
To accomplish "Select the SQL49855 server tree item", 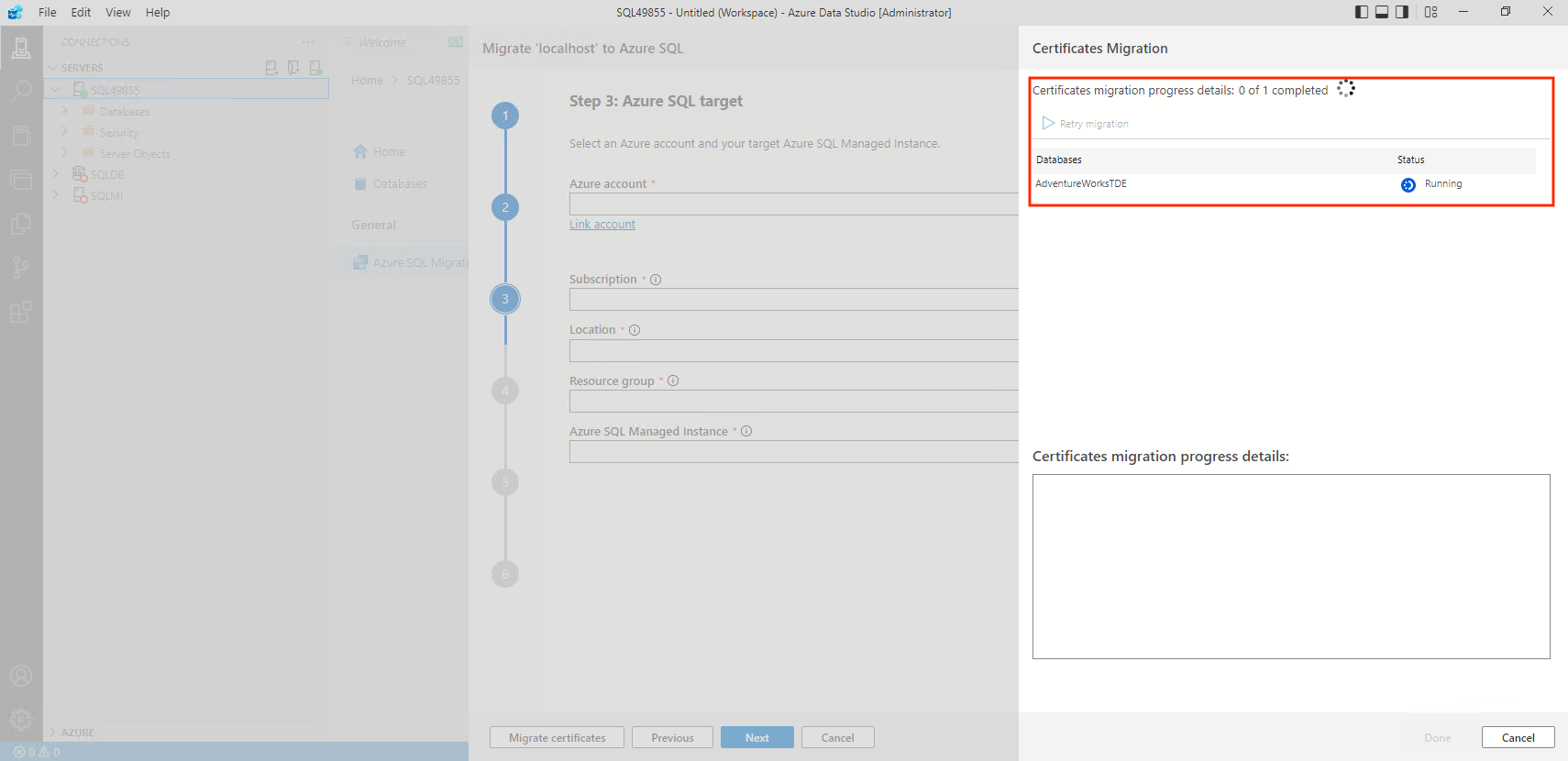I will pyautogui.click(x=187, y=90).
